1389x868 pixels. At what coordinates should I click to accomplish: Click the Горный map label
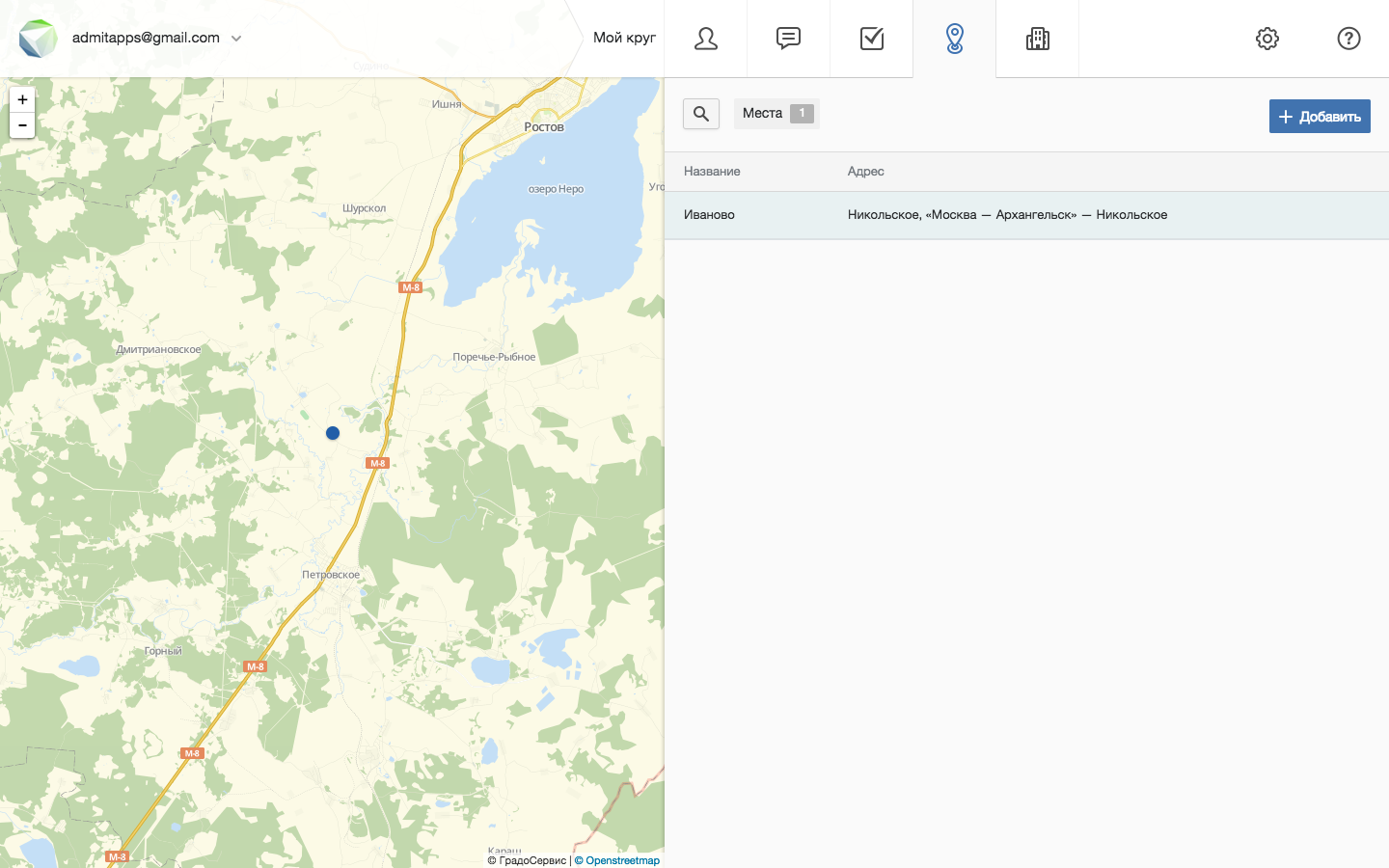[163, 651]
